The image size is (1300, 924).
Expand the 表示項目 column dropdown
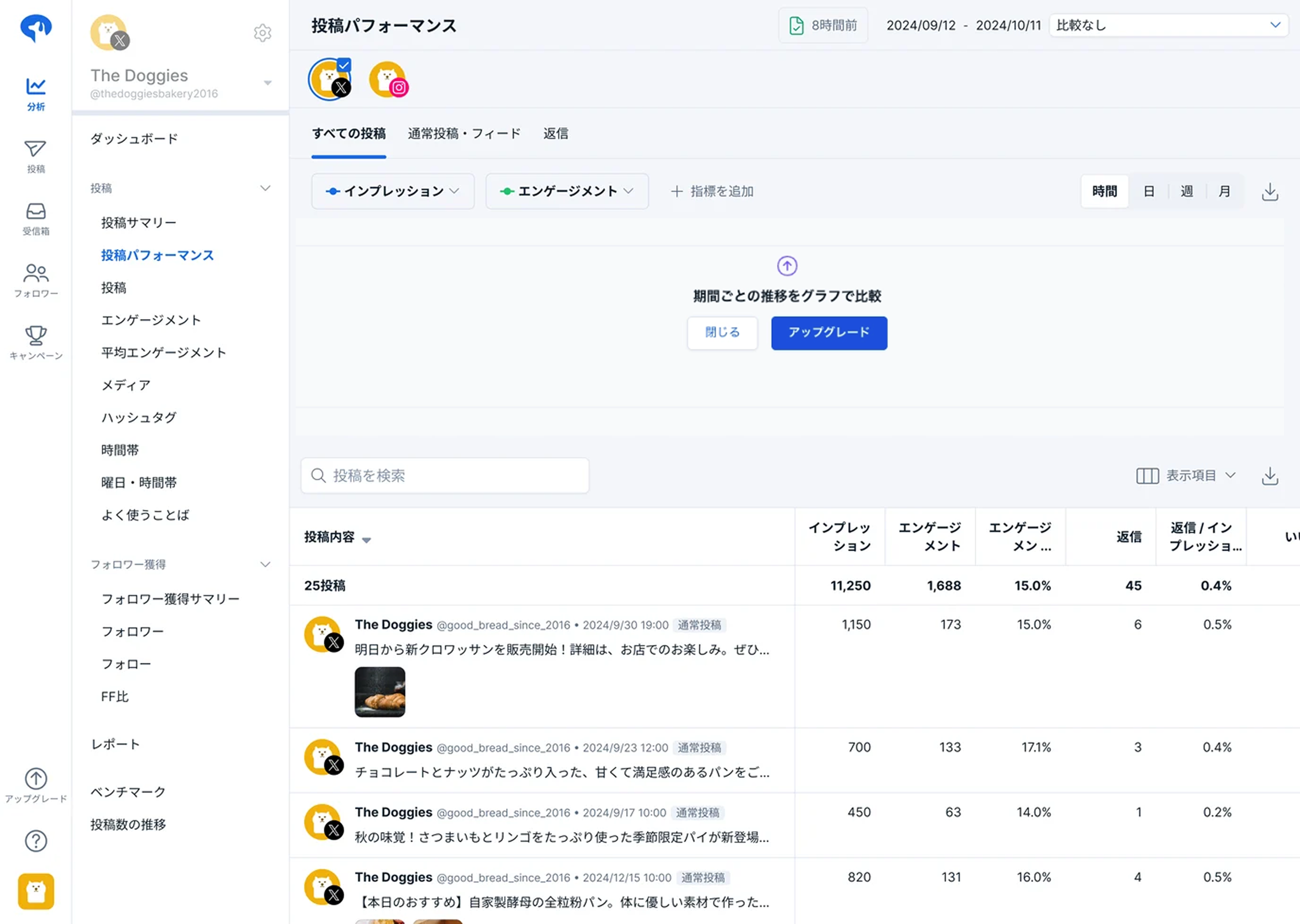point(1186,476)
